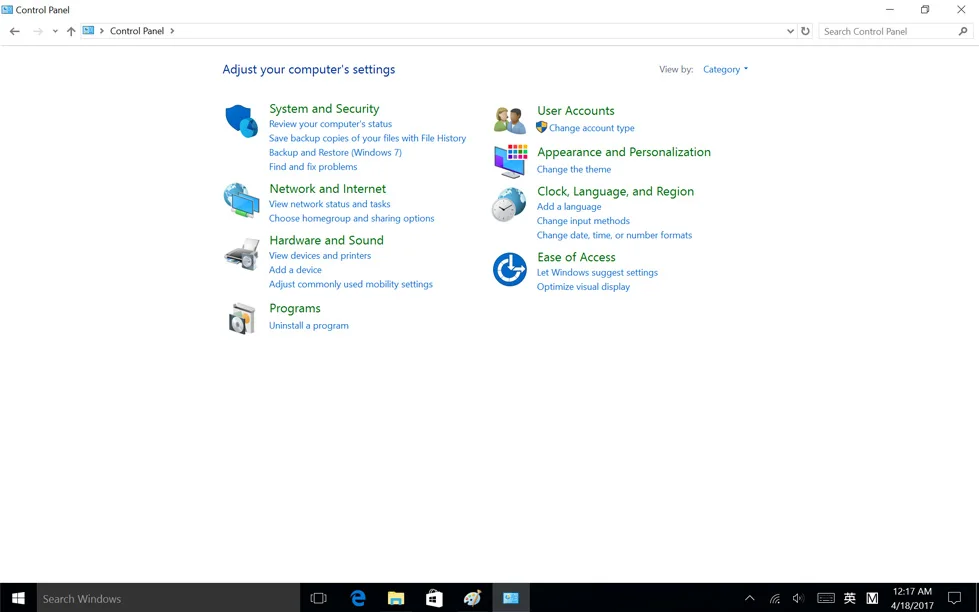This screenshot has width=979, height=612.
Task: Open the Wi-Fi network tray icon
Action: 775,598
